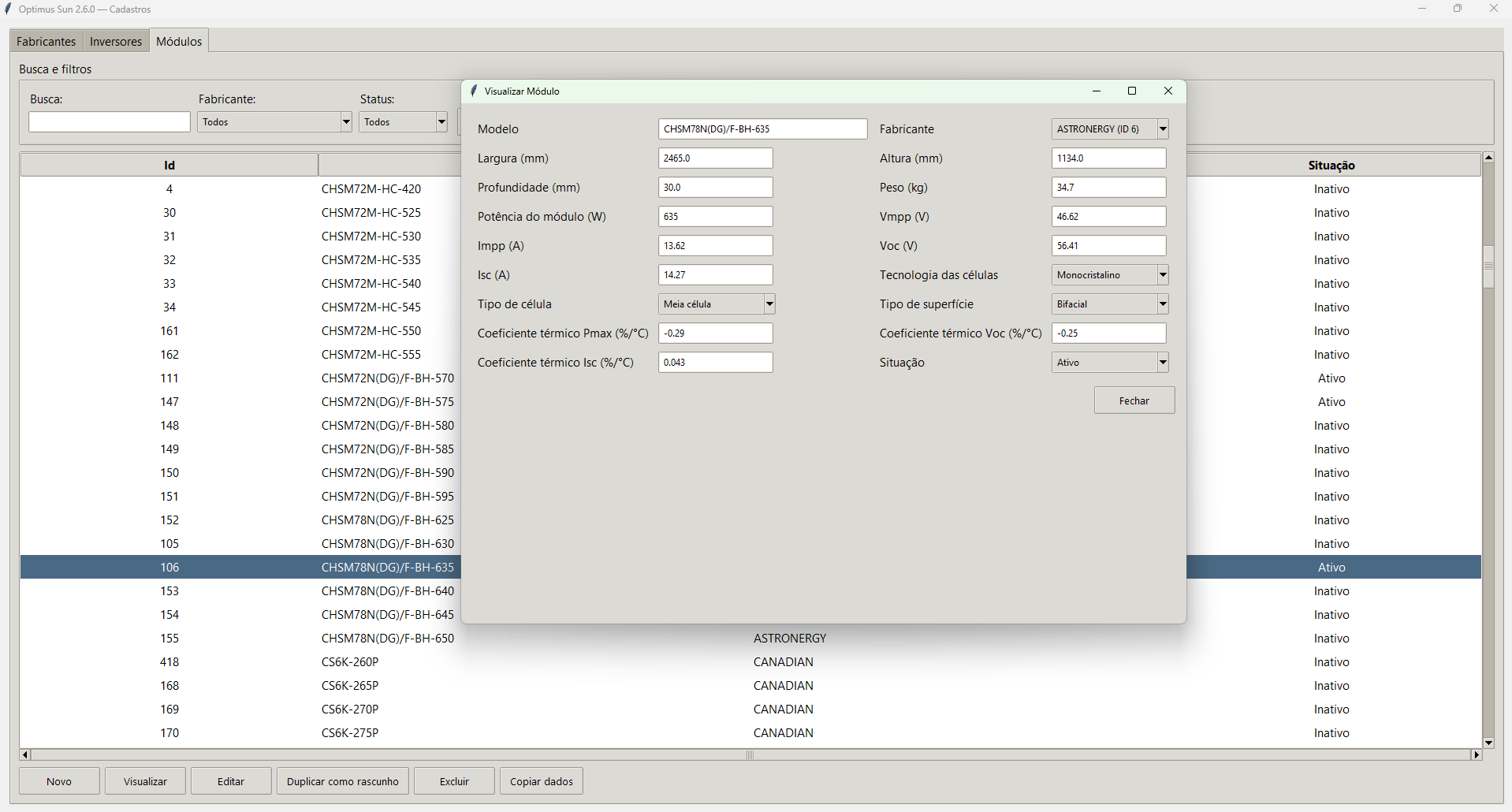Screen dimensions: 1512x812
Task: Click the Peso (kg) field
Action: (1108, 188)
